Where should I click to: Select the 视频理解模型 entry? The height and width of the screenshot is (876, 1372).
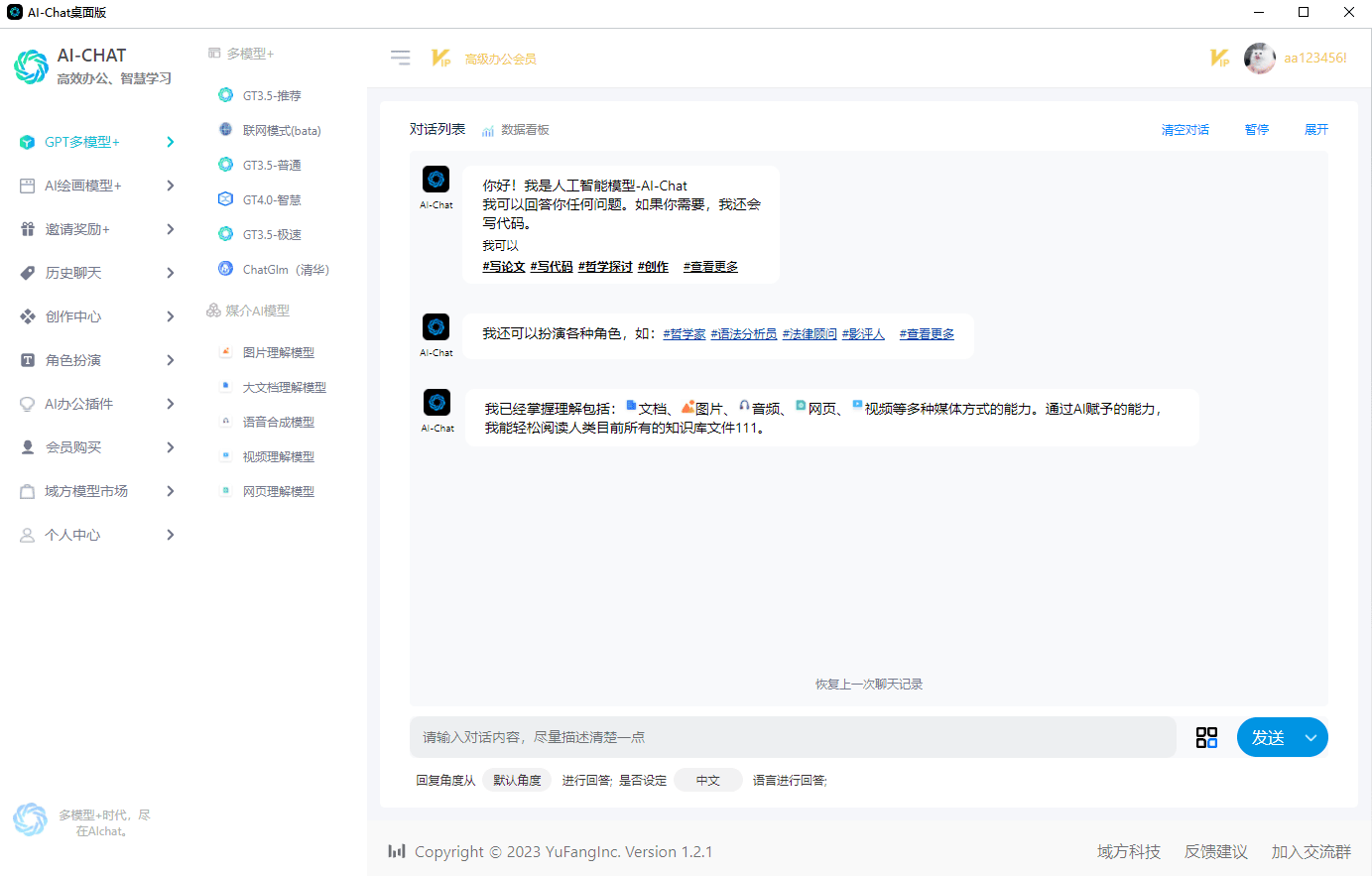tap(278, 456)
